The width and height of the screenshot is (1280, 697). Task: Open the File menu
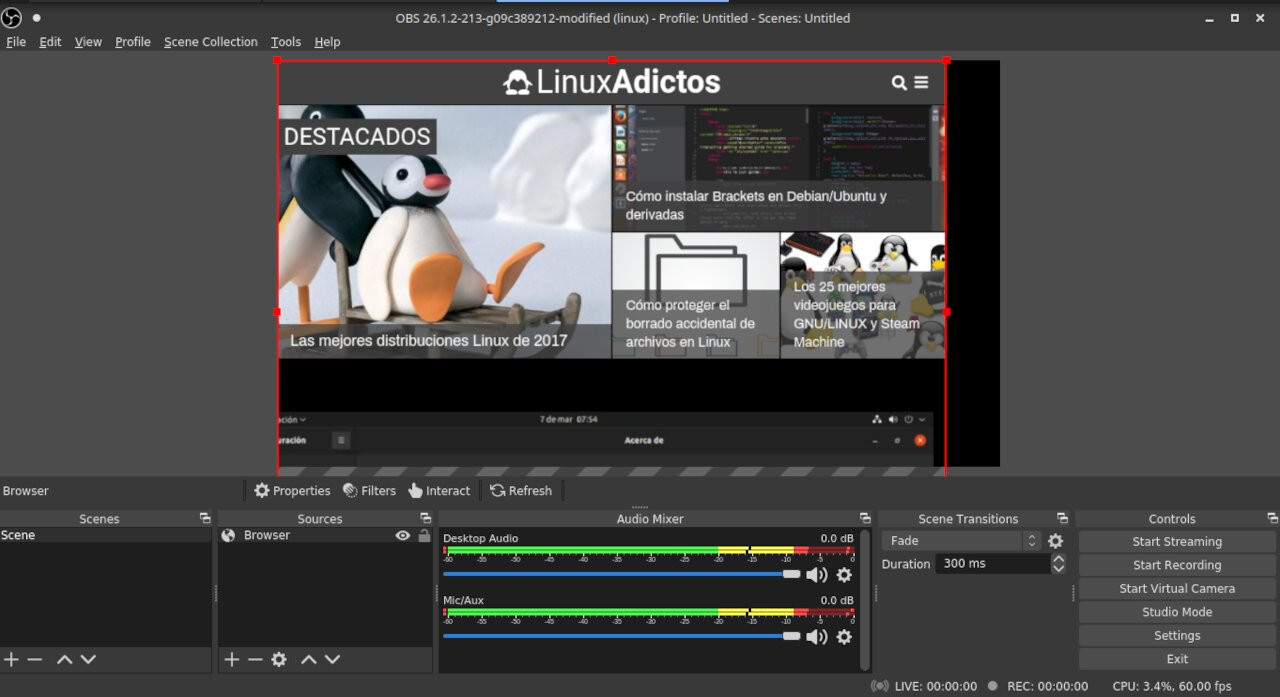pos(16,42)
